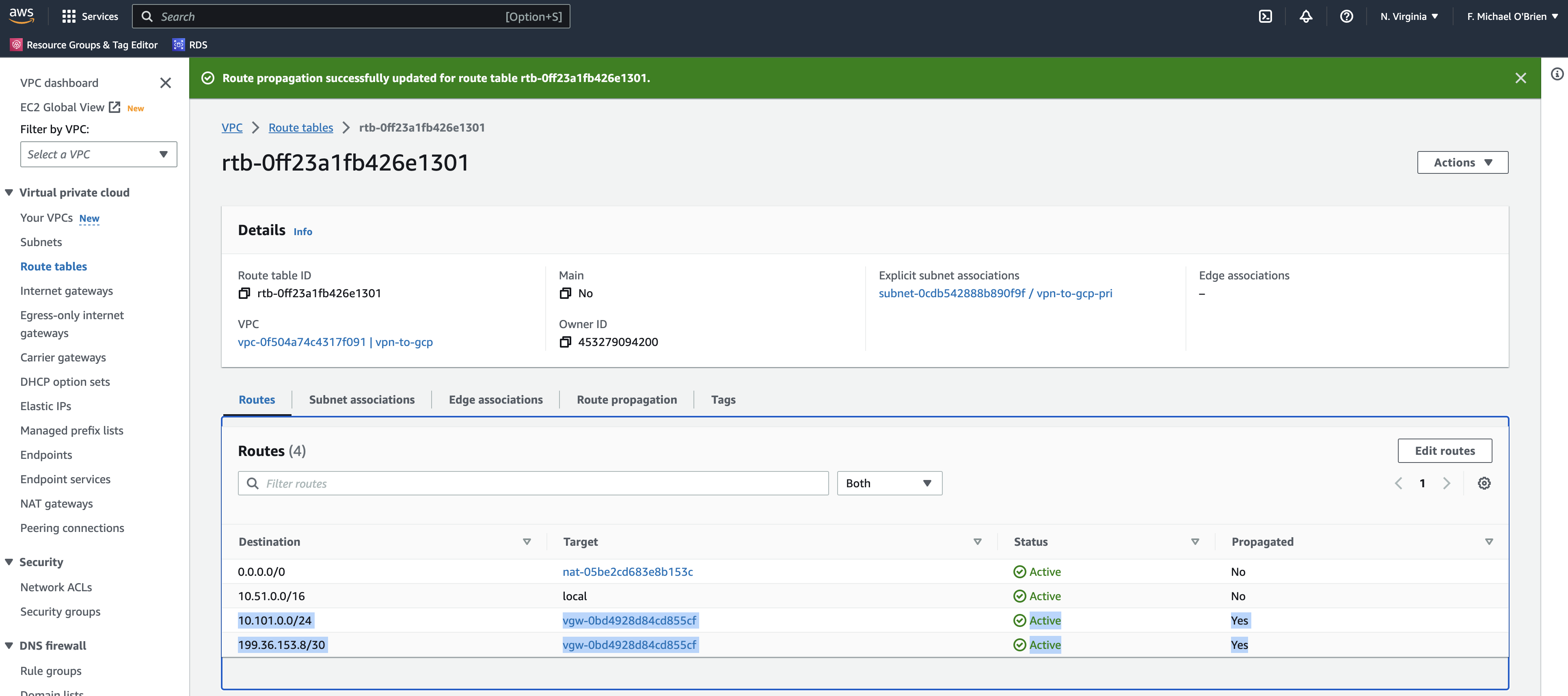Copy the route table ID
This screenshot has width=1568, height=696.
click(244, 293)
